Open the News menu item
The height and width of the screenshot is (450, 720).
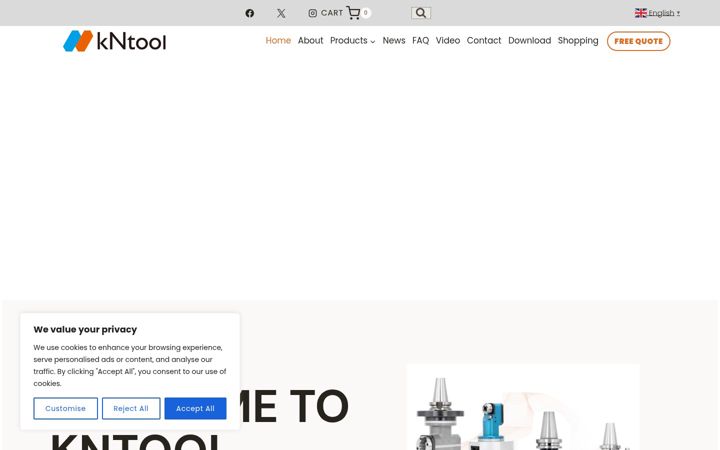[x=394, y=40]
